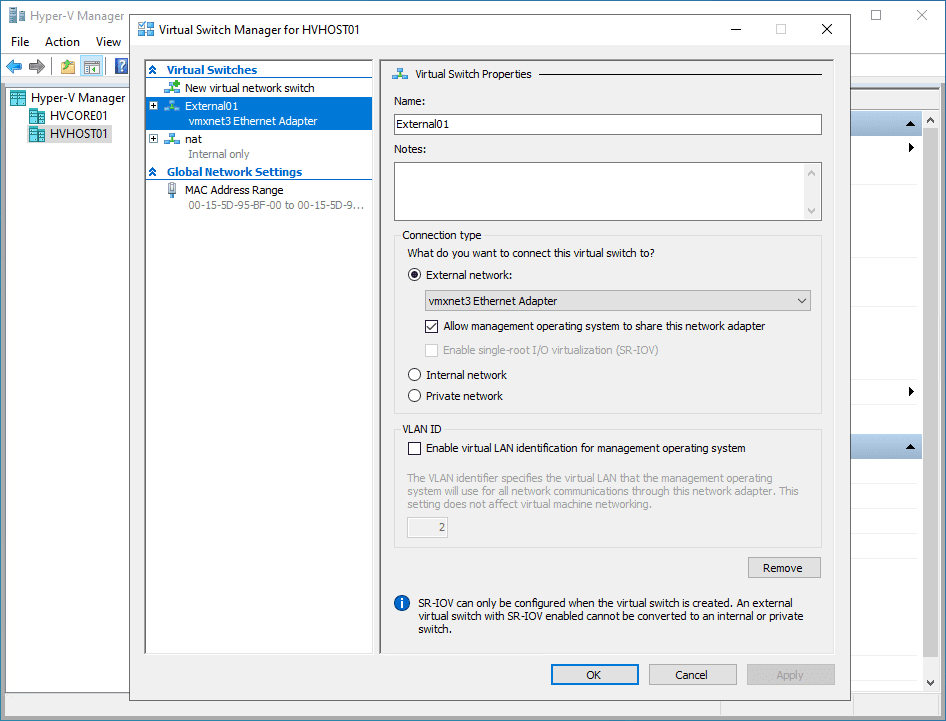Select the External01 label in switch list
946x721 pixels.
211,106
